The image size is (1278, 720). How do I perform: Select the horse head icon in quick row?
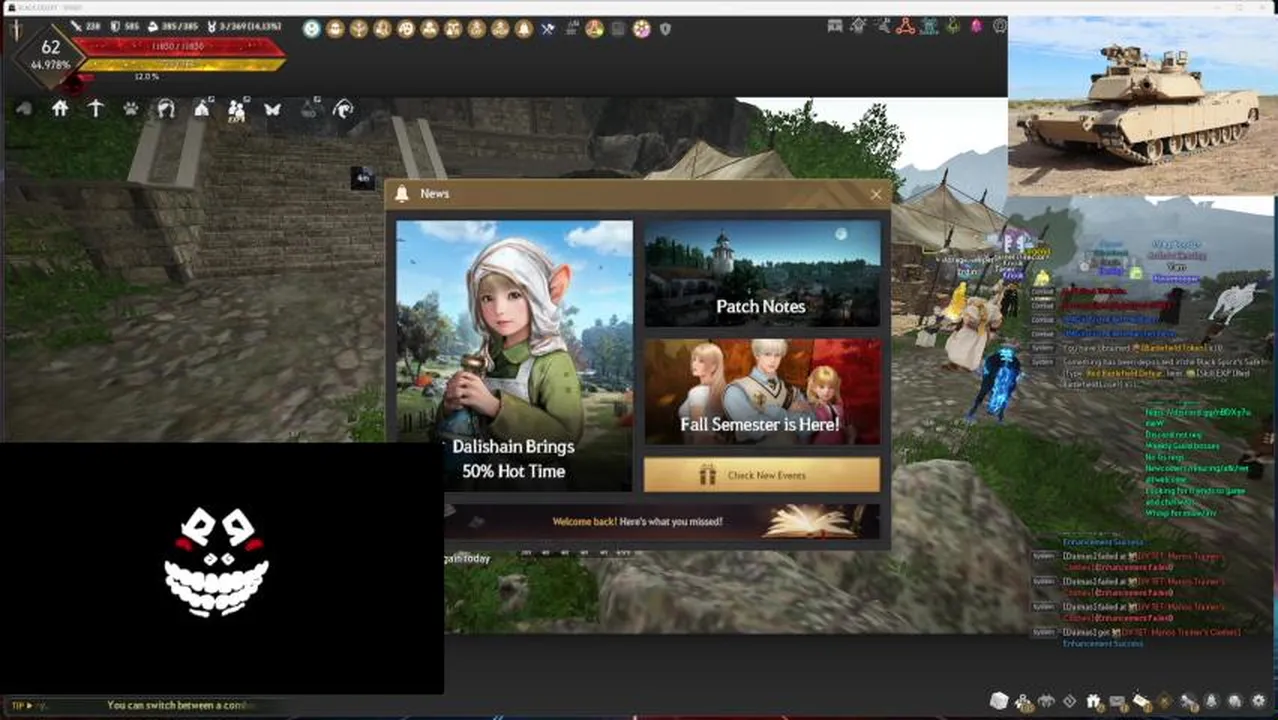343,108
